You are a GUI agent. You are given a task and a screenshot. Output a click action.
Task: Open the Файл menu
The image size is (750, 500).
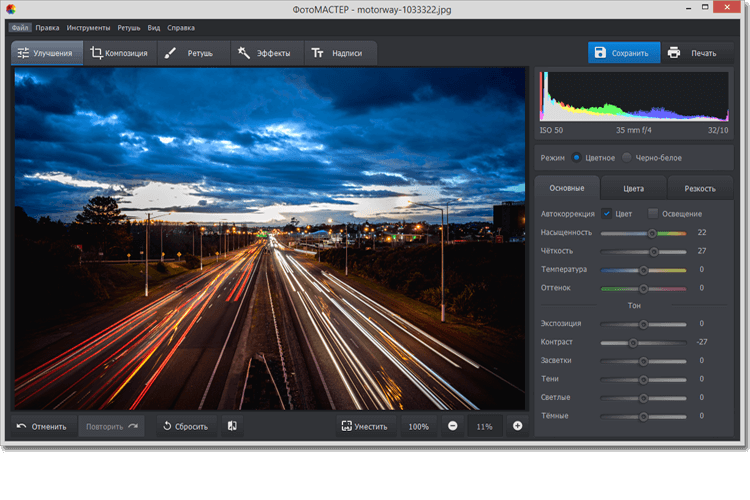coord(20,27)
